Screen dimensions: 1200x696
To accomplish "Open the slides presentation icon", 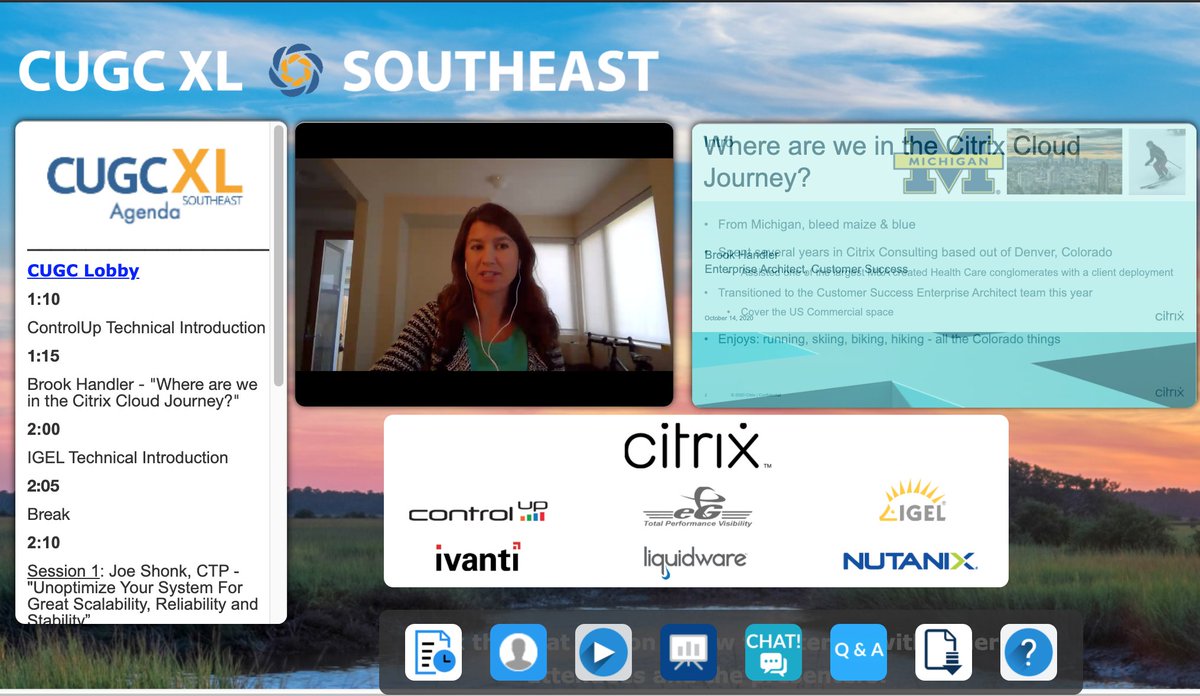I will [688, 652].
